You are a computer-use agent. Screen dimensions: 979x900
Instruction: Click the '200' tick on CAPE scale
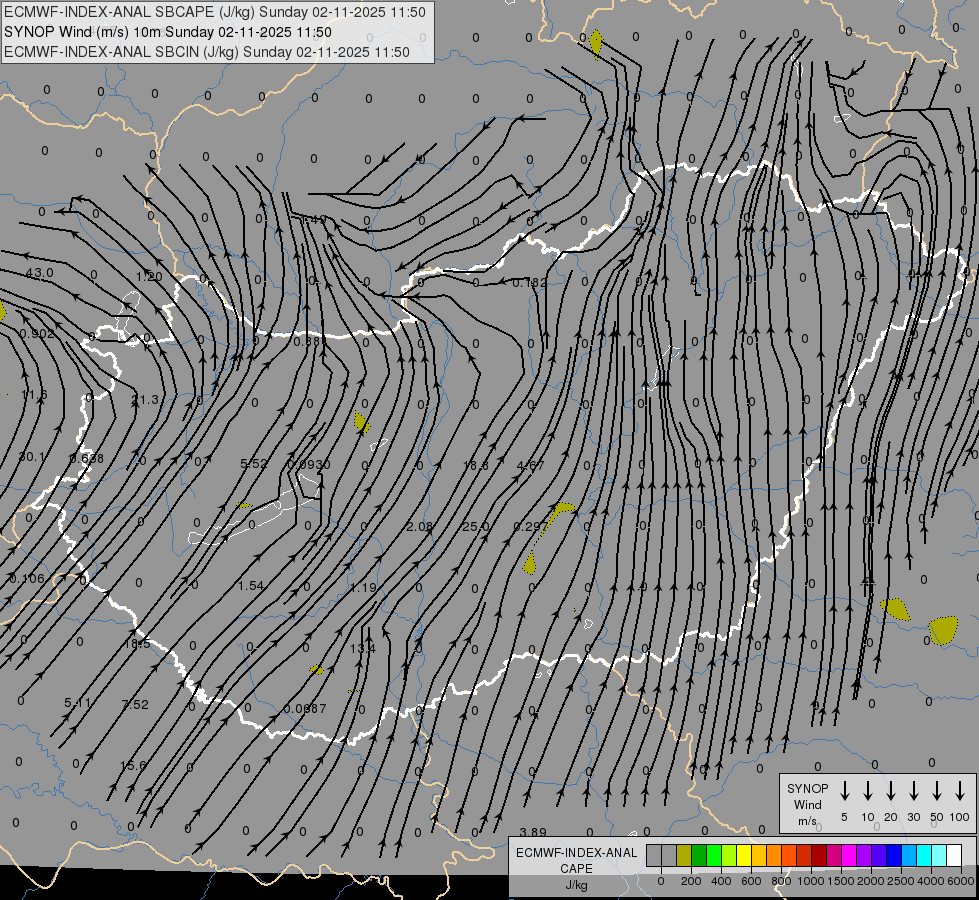point(691,881)
